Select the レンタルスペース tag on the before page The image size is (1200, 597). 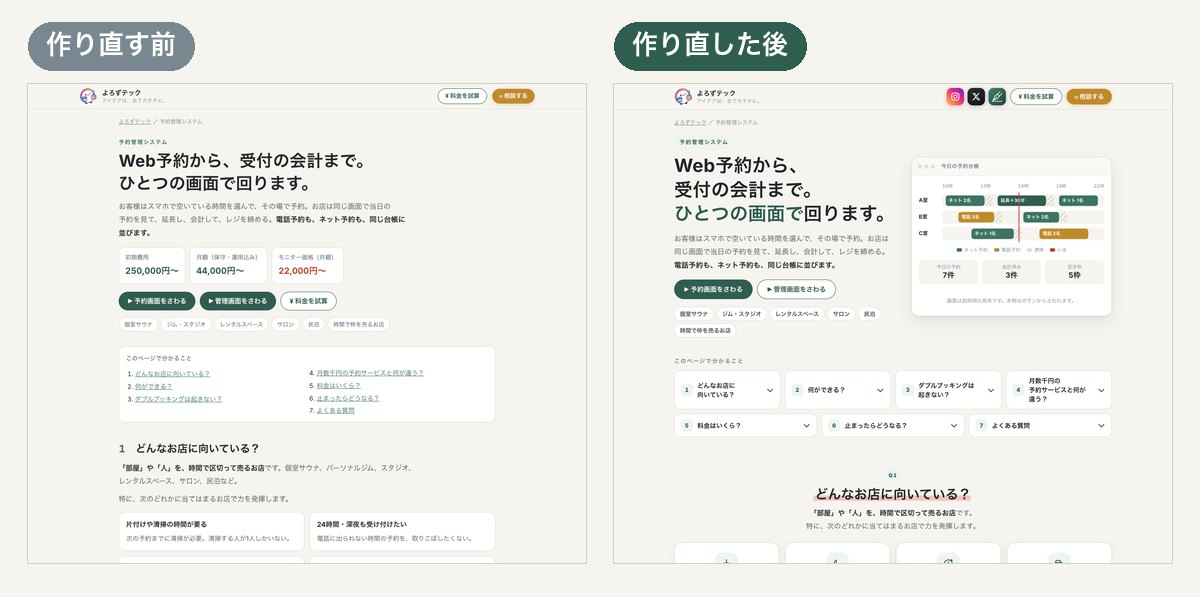pyautogui.click(x=241, y=324)
